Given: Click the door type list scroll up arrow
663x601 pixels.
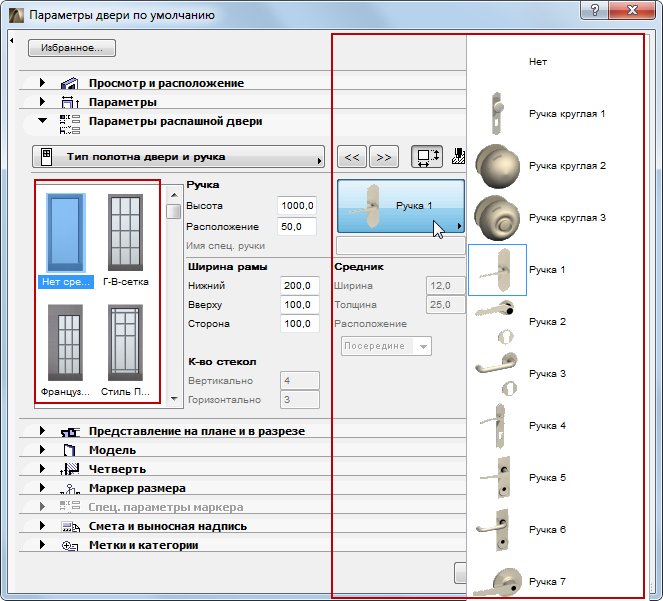Looking at the screenshot, I should click(x=174, y=195).
